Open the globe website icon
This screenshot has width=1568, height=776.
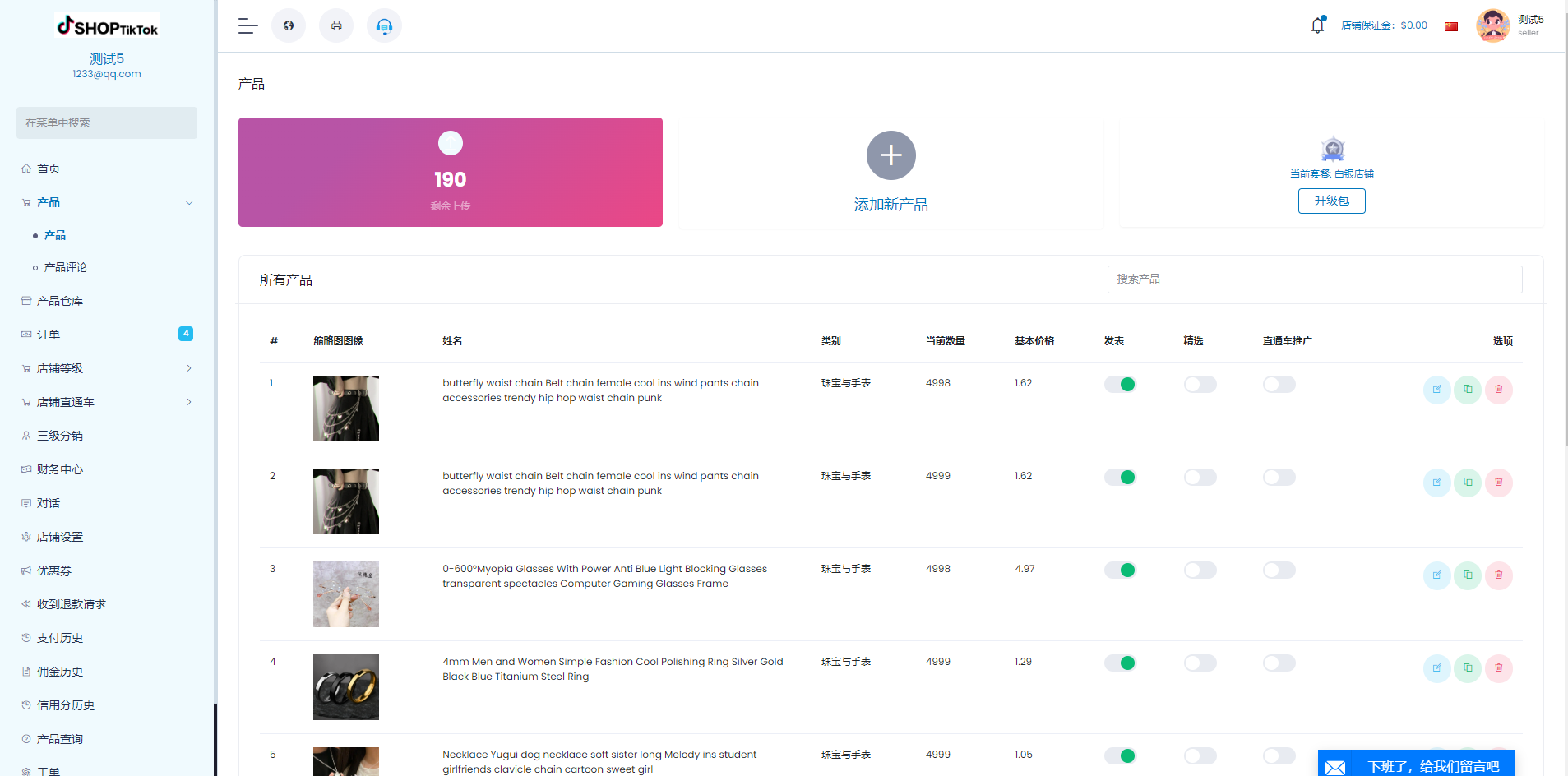[289, 26]
